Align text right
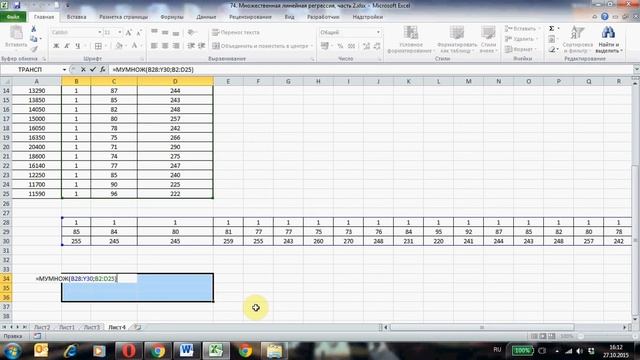This screenshot has width=640, height=360. [176, 46]
